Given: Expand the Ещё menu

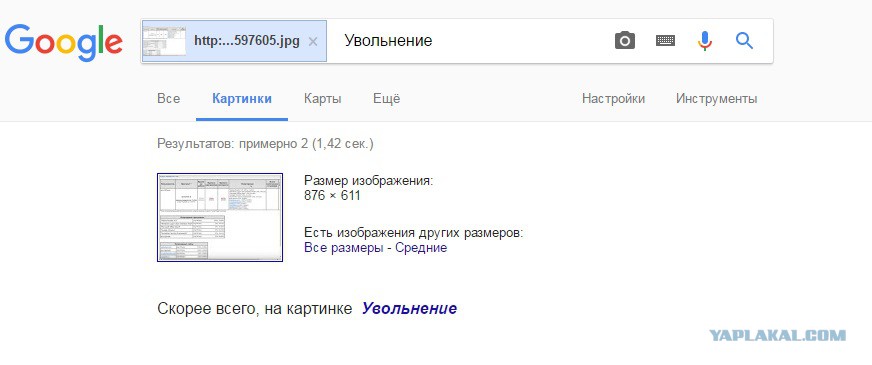Looking at the screenshot, I should click(x=387, y=99).
